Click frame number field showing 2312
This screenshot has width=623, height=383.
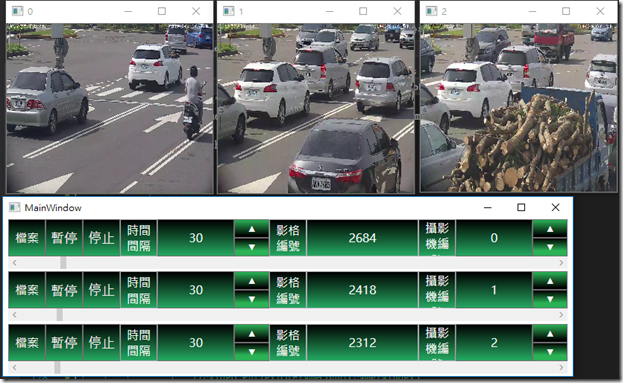pyautogui.click(x=362, y=342)
